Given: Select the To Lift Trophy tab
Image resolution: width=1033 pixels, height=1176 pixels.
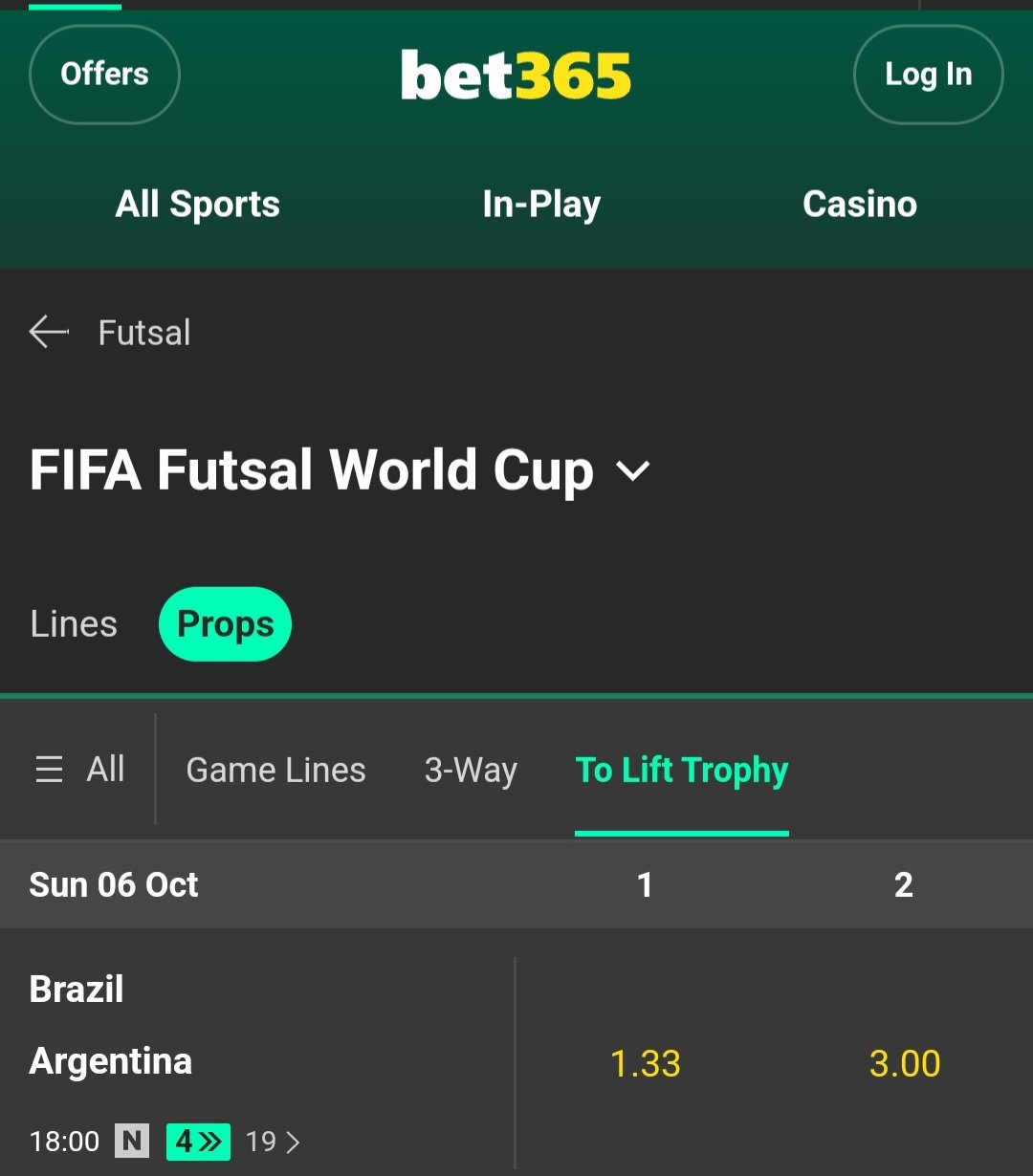Looking at the screenshot, I should (x=681, y=770).
